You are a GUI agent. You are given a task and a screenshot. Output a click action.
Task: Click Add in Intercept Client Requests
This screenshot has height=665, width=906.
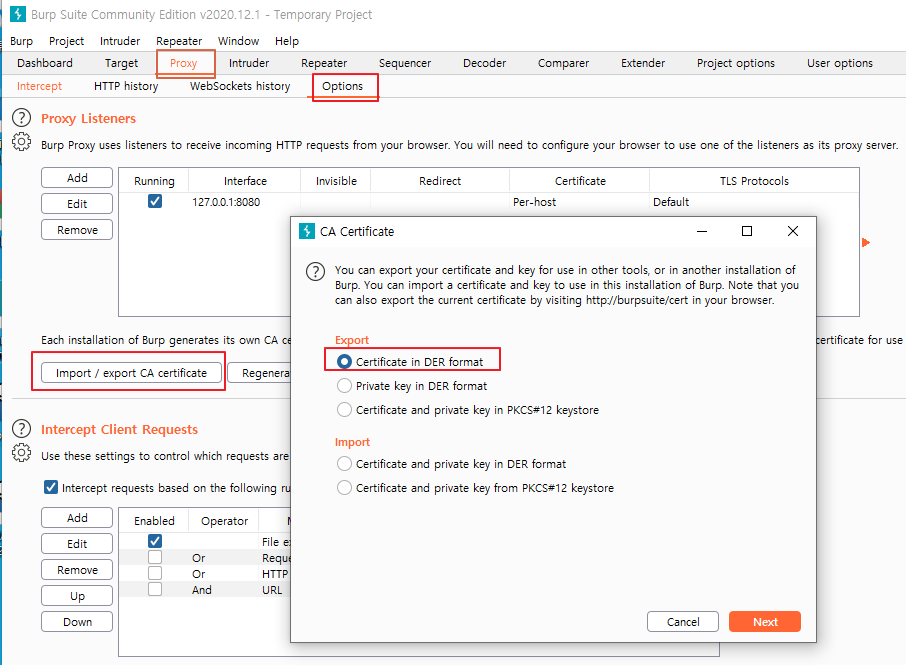77,518
